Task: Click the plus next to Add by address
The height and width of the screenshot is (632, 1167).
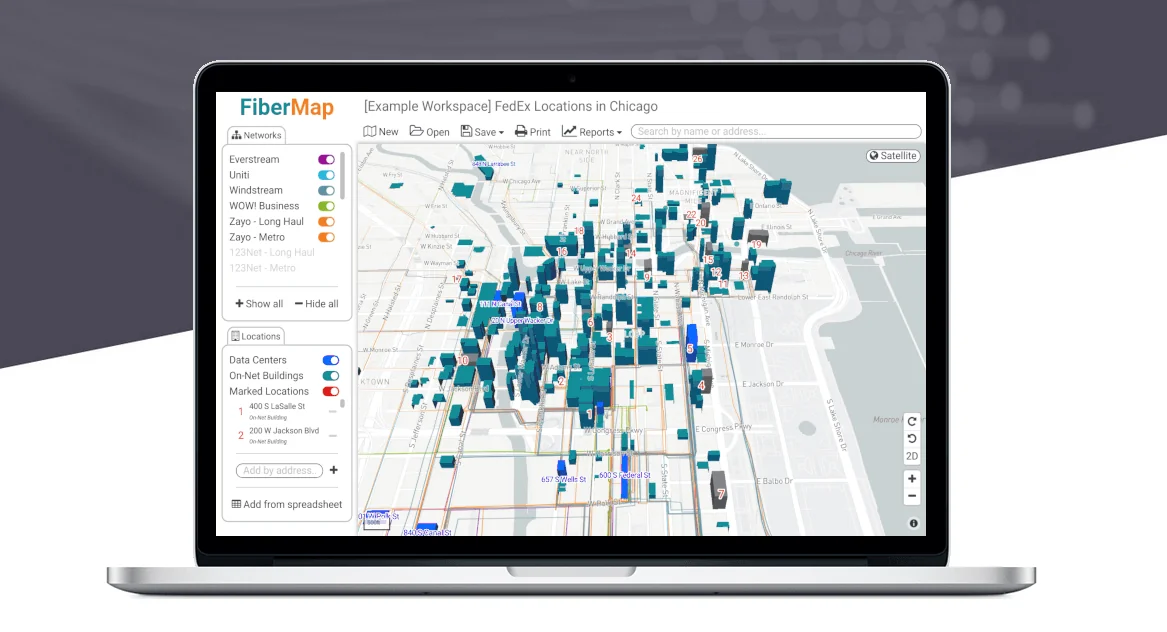Action: point(333,470)
